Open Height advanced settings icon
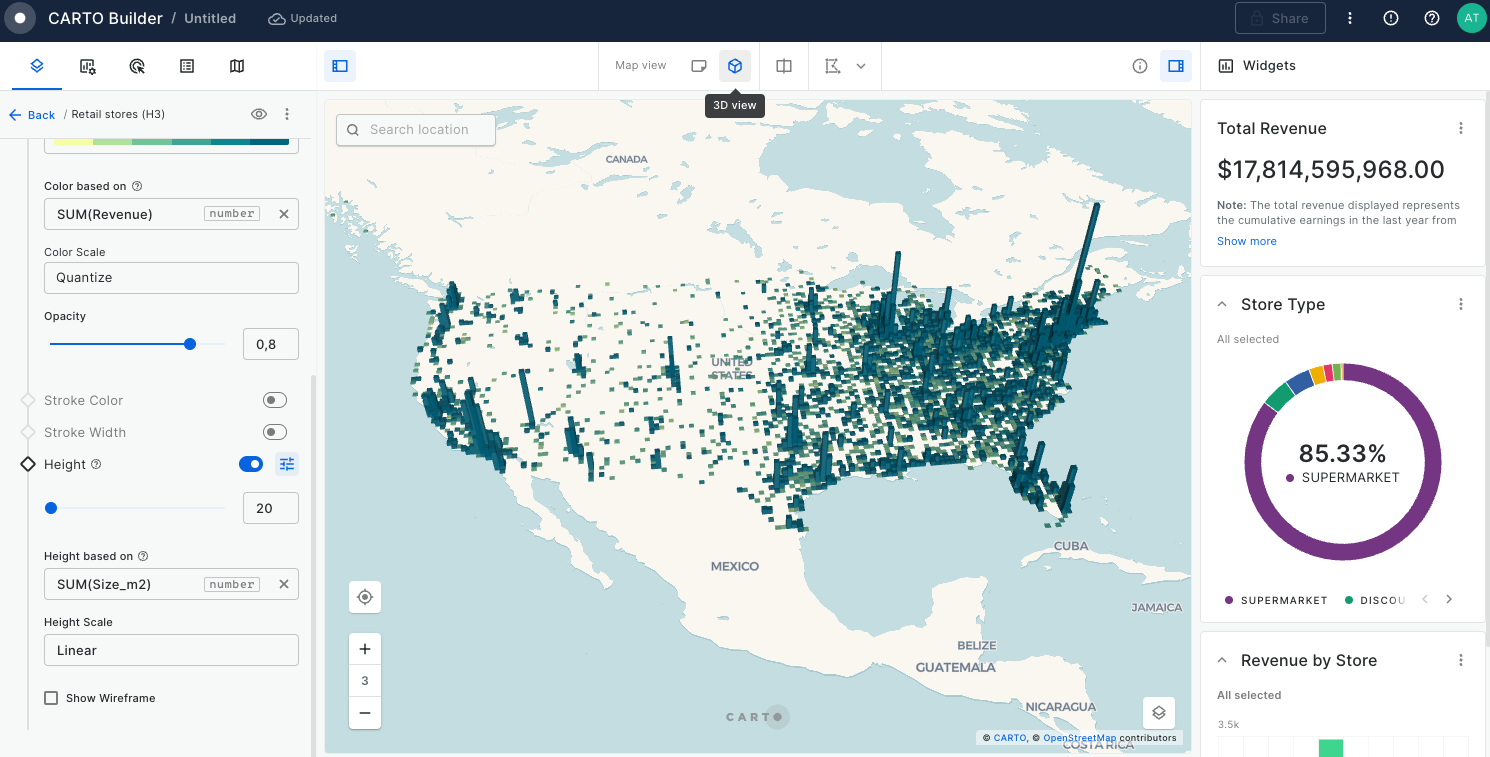 tap(287, 464)
